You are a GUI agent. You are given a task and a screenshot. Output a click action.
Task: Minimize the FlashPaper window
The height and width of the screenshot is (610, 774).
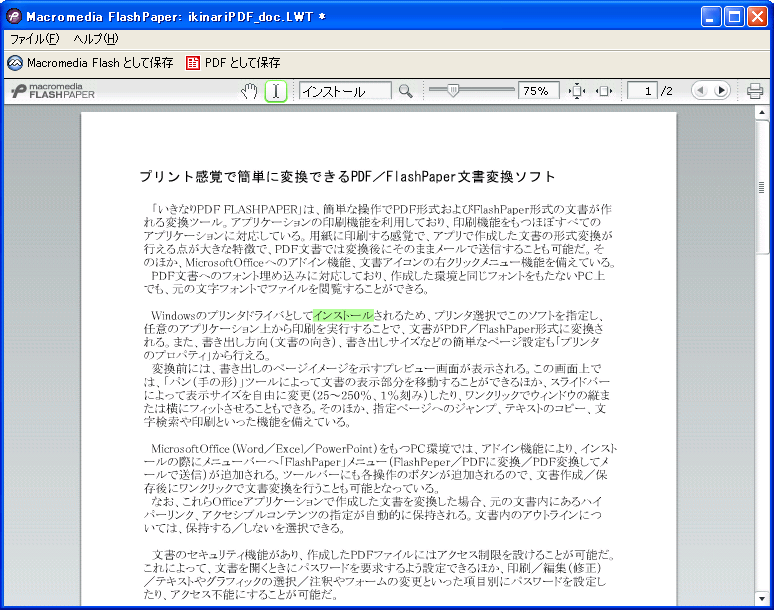click(711, 17)
